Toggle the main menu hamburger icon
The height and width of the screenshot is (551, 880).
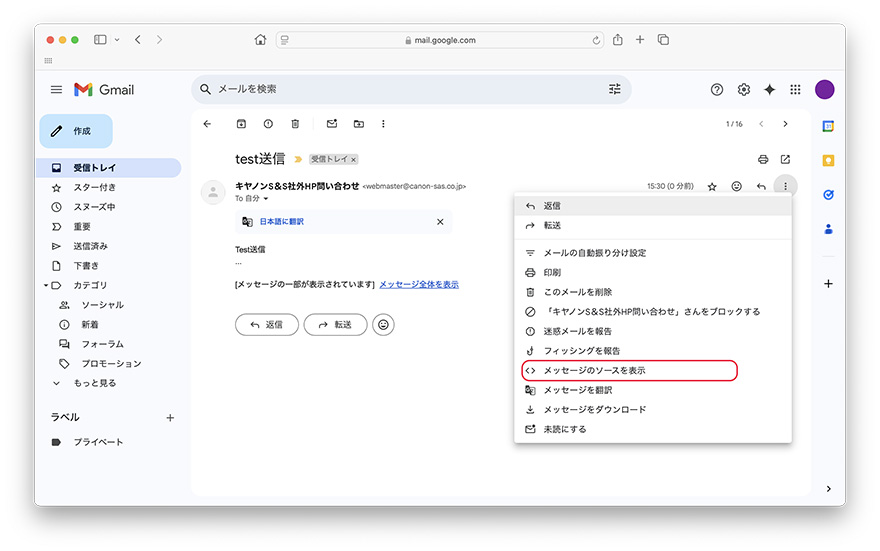pyautogui.click(x=56, y=89)
